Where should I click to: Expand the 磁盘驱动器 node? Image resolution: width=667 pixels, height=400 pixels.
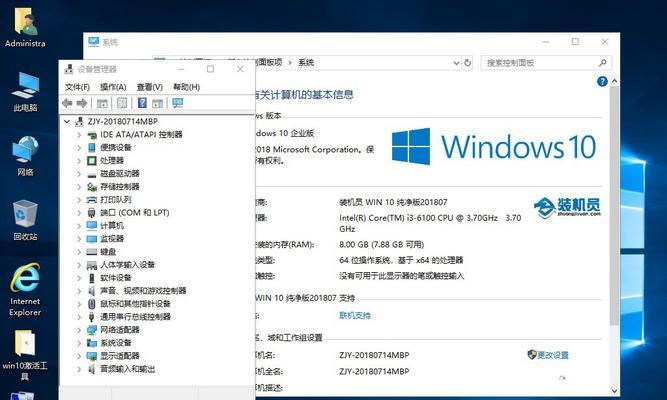click(x=79, y=174)
